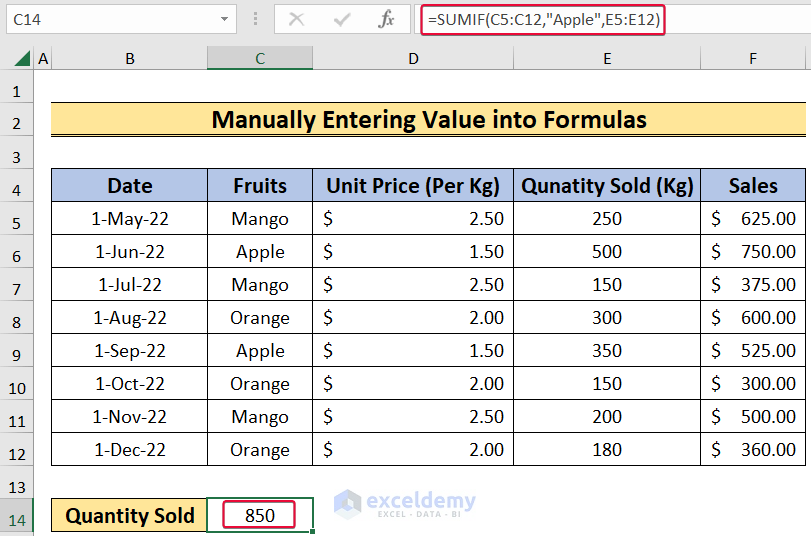Click the Unit Price (Per Kg) header
The width and height of the screenshot is (811, 536).
click(x=414, y=185)
